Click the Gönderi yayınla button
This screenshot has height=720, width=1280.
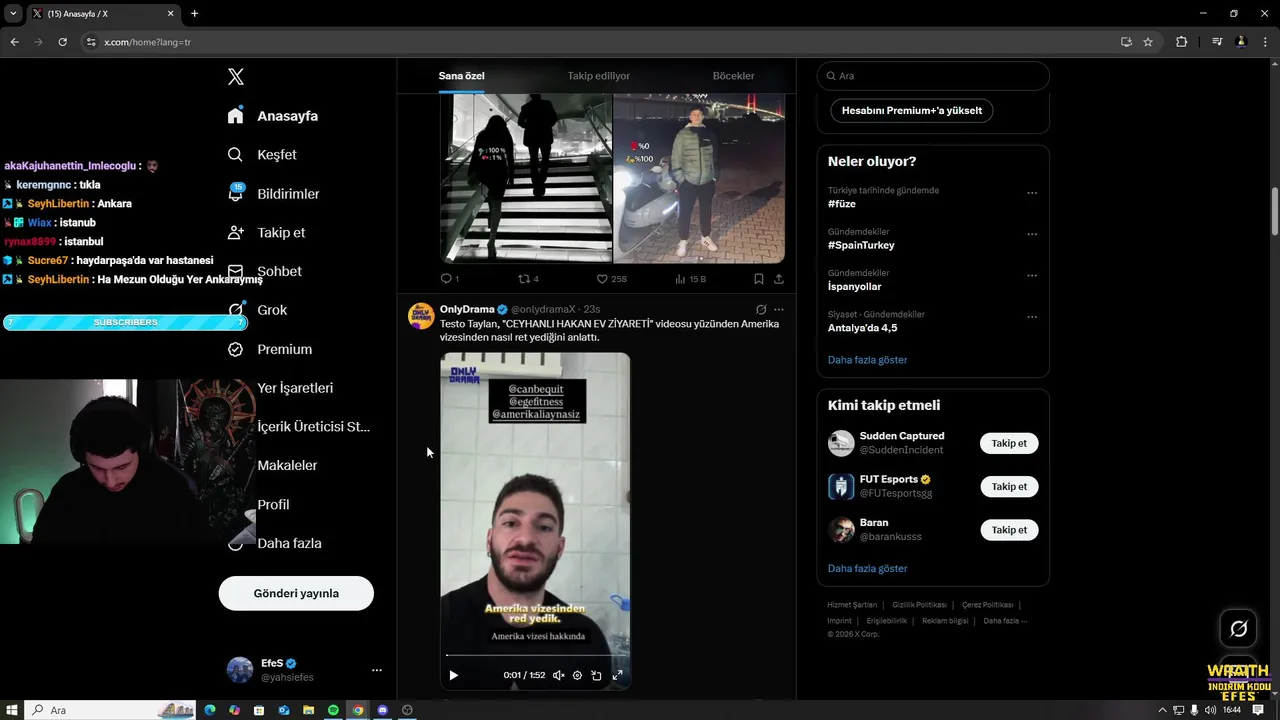pyautogui.click(x=296, y=593)
